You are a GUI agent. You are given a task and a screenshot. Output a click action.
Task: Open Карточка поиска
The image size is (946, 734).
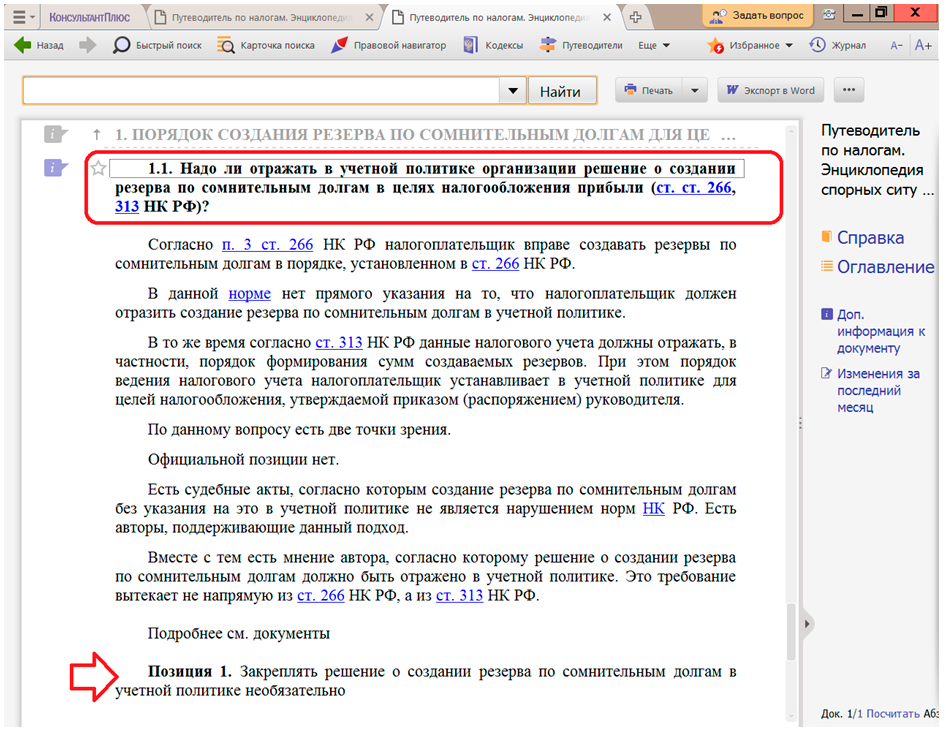pos(266,45)
